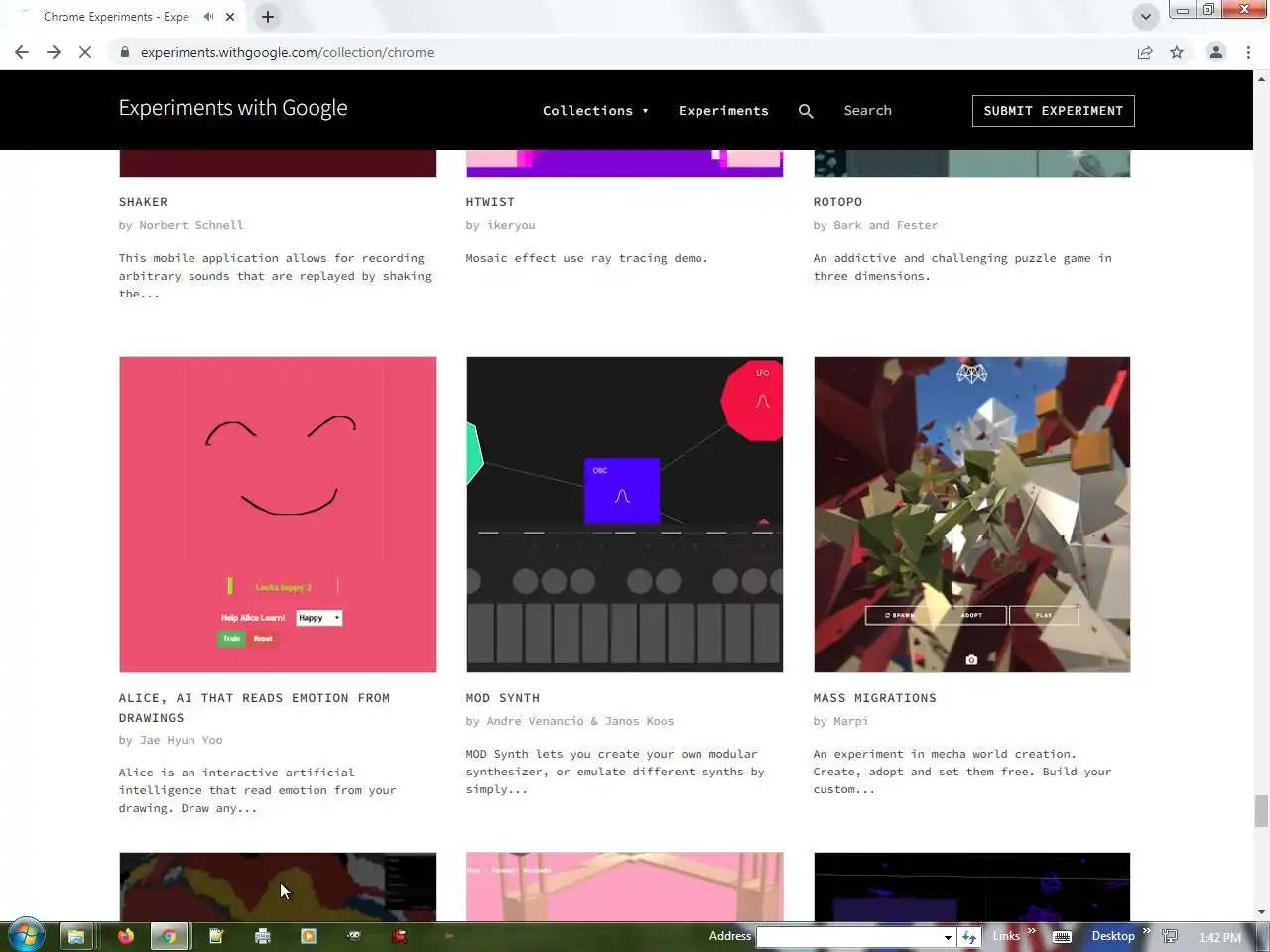Image resolution: width=1270 pixels, height=952 pixels.
Task: Go back to the previous page
Action: pos(22,52)
